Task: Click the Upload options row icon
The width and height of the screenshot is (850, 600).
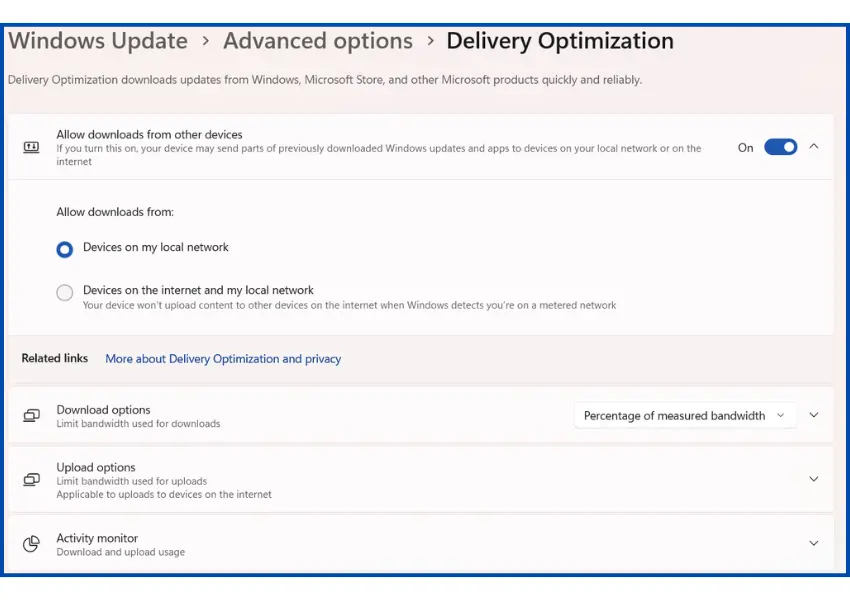Action: coord(31,480)
